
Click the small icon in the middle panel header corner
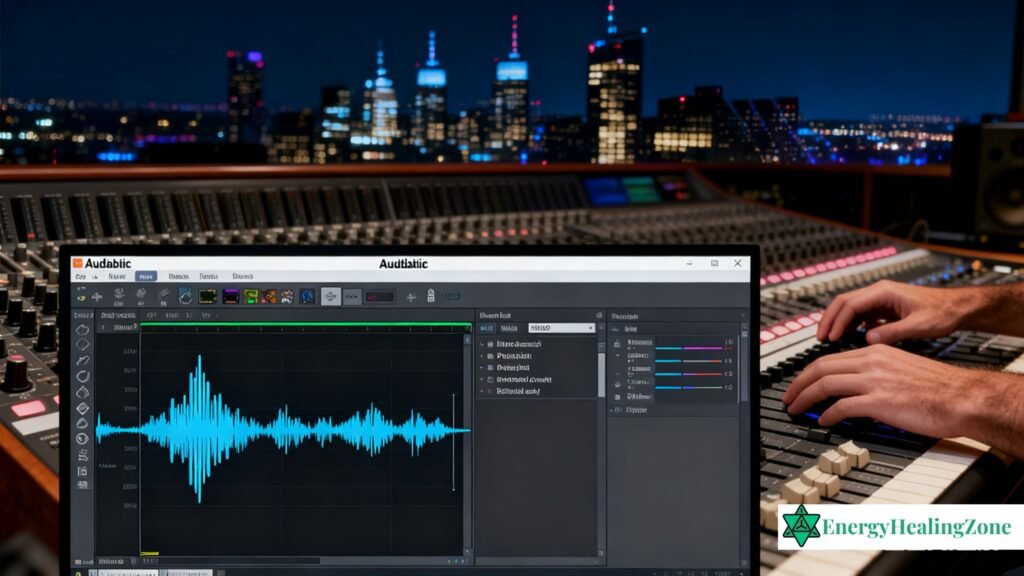click(x=599, y=315)
